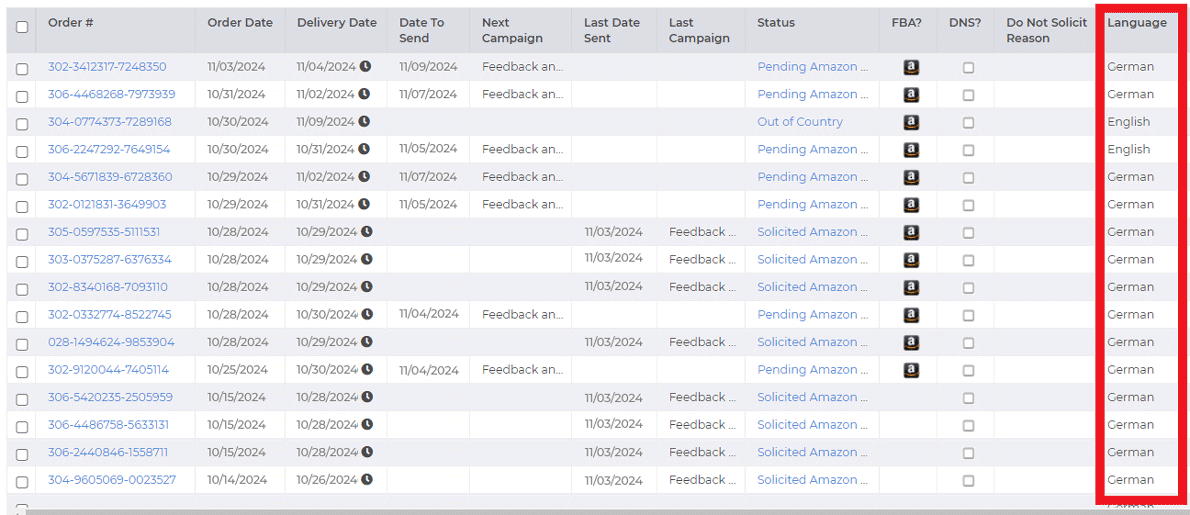Click clock icon for order 306-4468268-7973939 delivery date

(364, 94)
